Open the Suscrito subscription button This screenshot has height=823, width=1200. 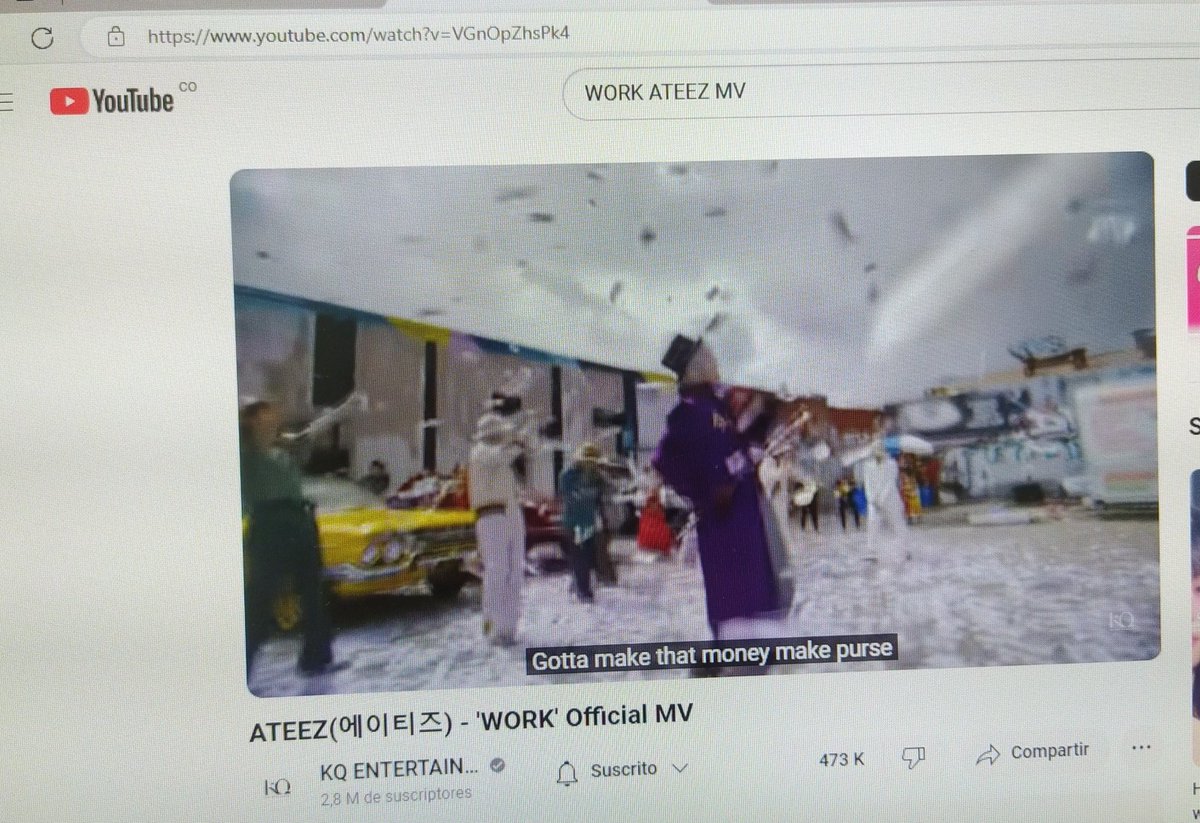(x=622, y=771)
